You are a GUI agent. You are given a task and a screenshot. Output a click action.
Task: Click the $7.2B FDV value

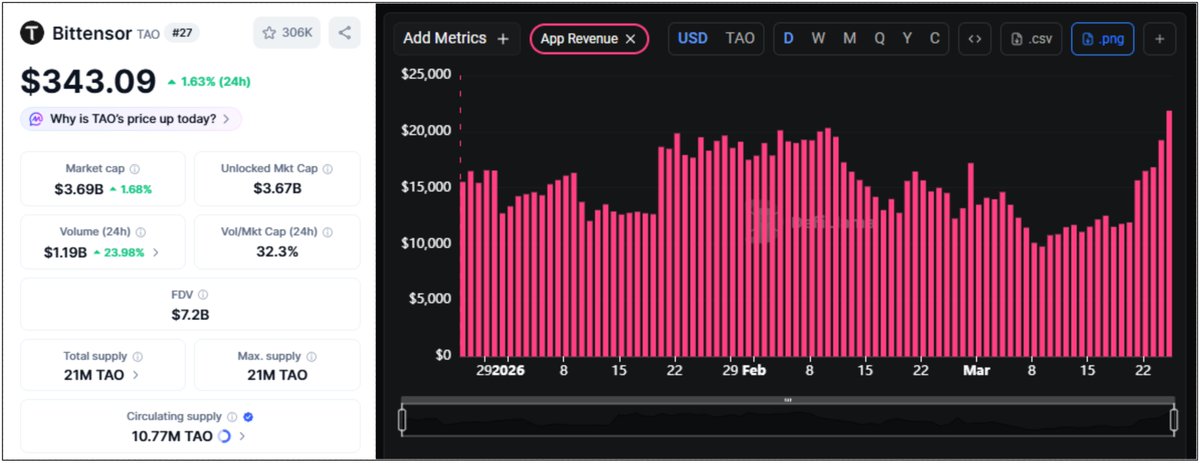190,314
